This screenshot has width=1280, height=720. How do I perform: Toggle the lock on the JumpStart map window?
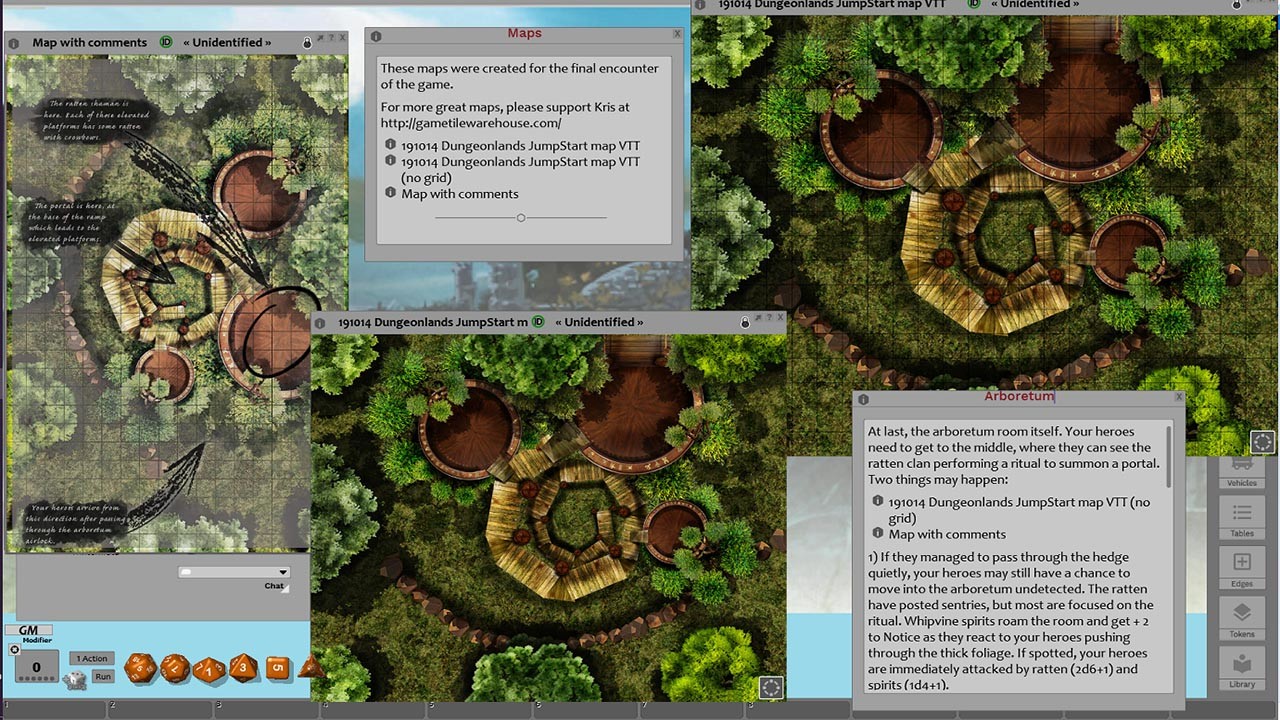pos(746,322)
